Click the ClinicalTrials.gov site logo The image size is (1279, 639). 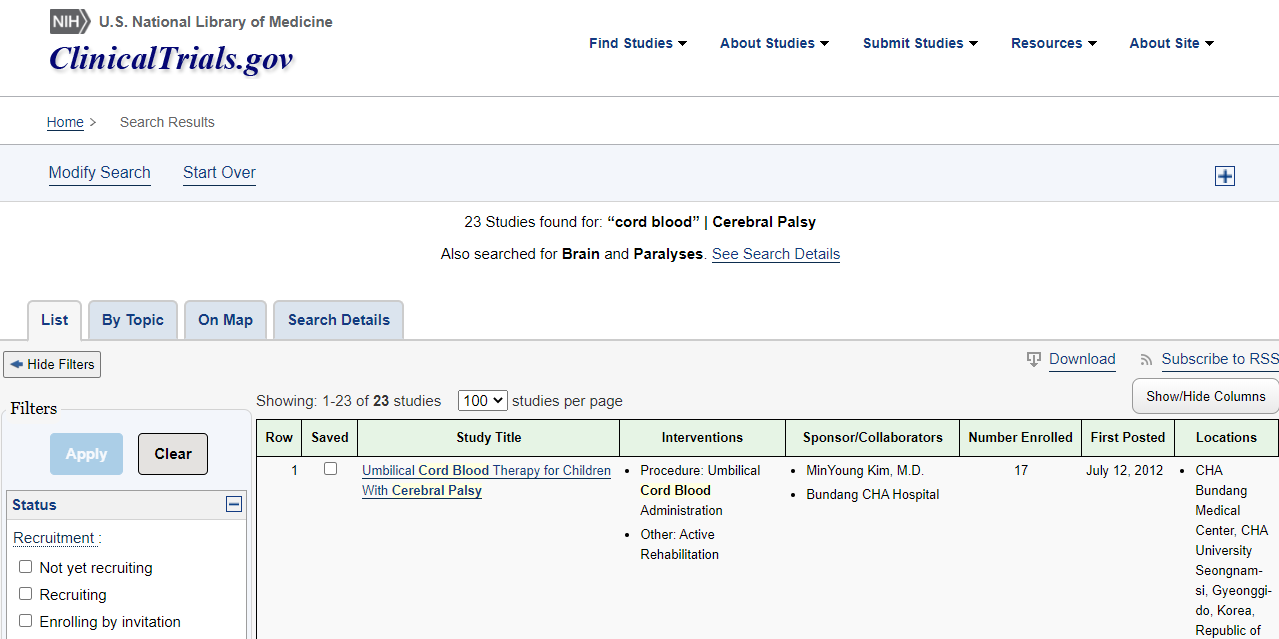click(x=171, y=59)
